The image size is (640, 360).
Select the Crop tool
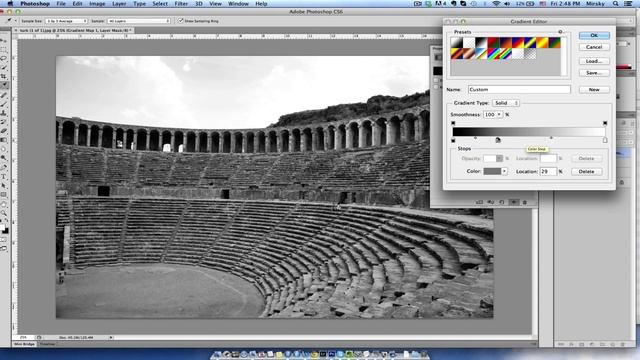(x=4, y=77)
